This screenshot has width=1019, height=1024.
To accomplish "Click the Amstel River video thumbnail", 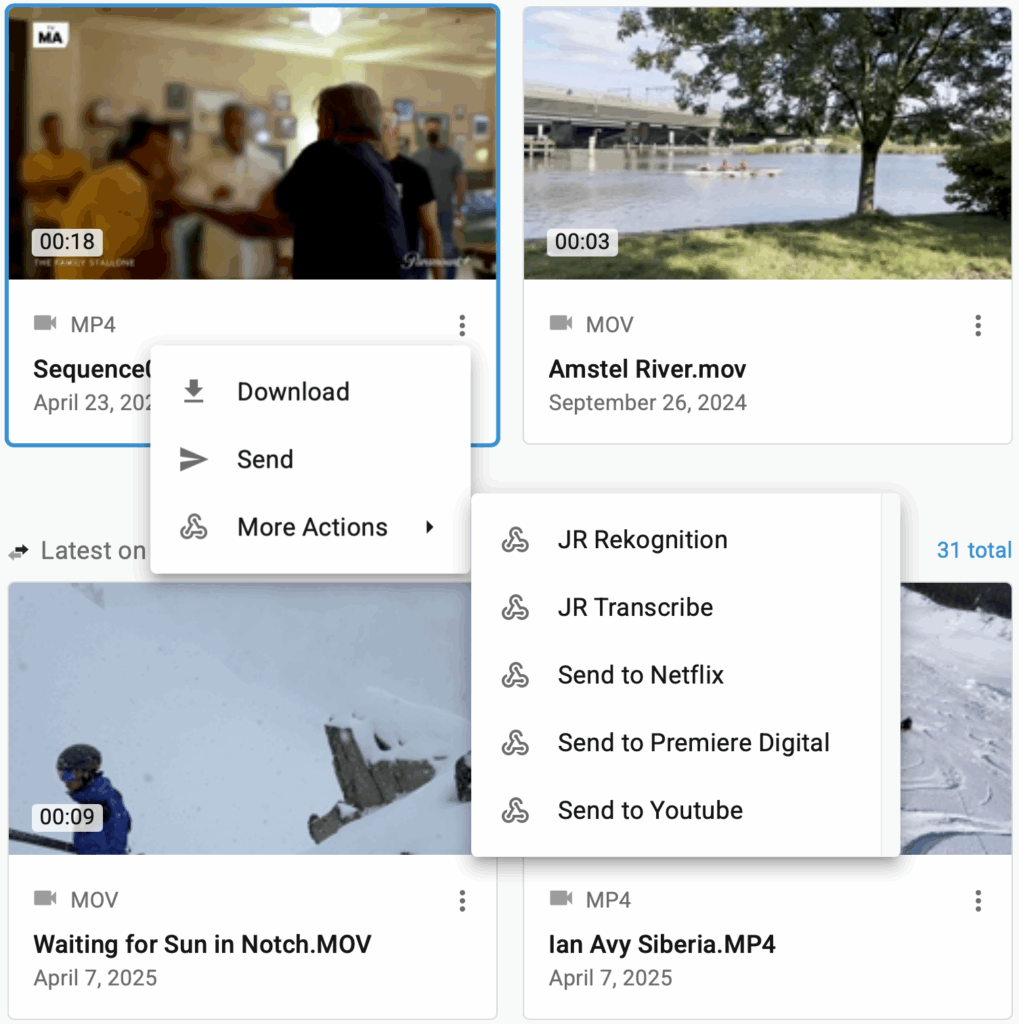I will tap(767, 143).
